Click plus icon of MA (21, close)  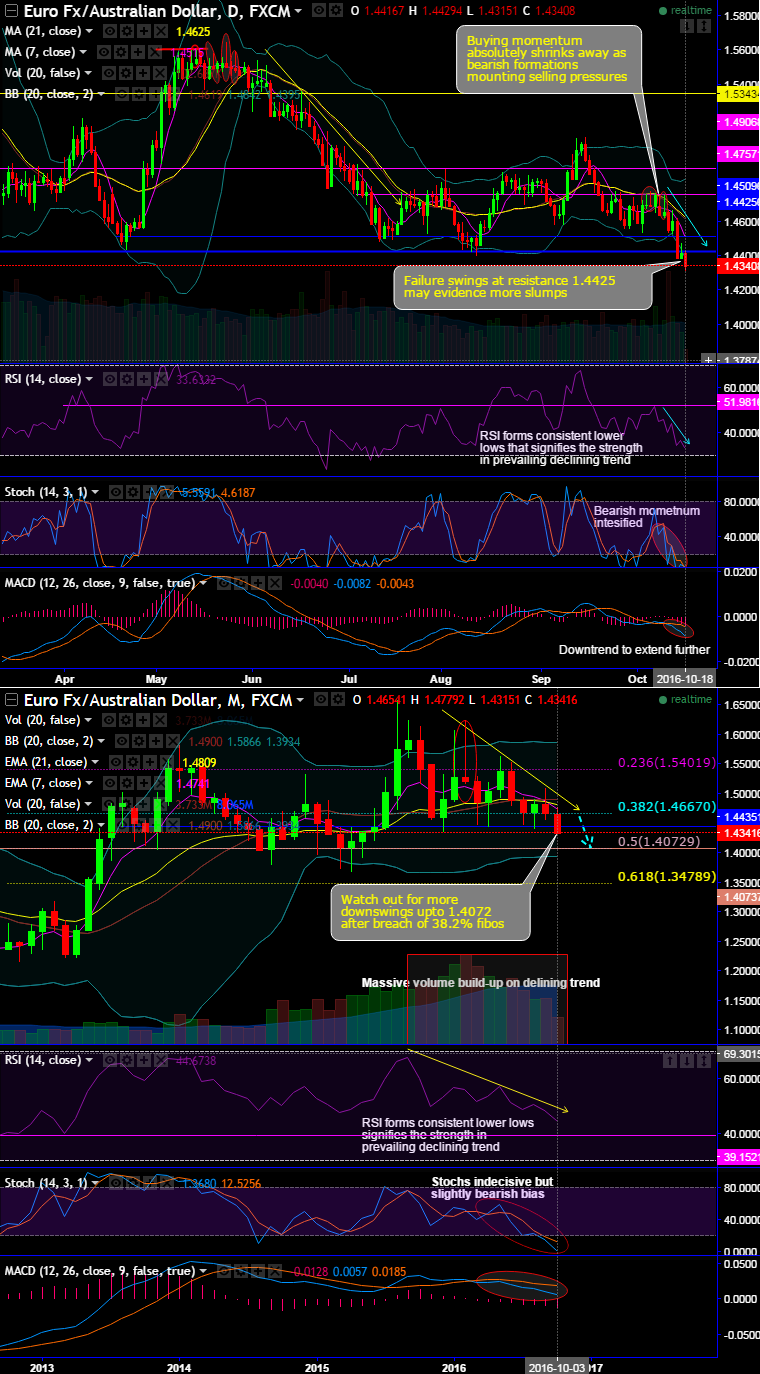tap(144, 31)
